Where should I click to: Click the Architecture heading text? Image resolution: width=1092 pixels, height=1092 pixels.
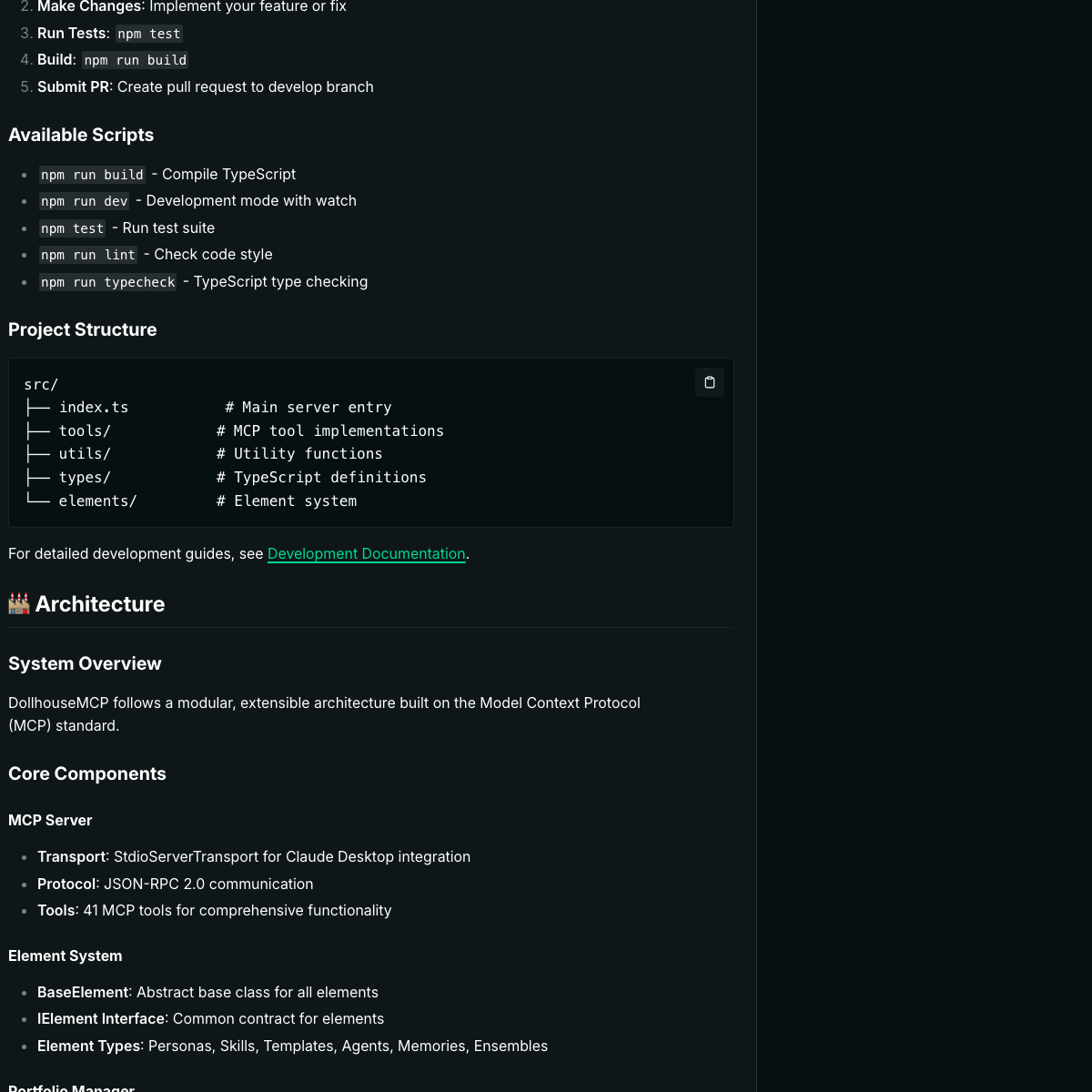tap(100, 604)
